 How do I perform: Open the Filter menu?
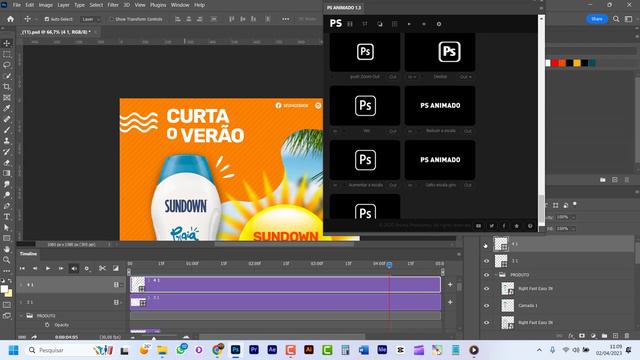113,5
